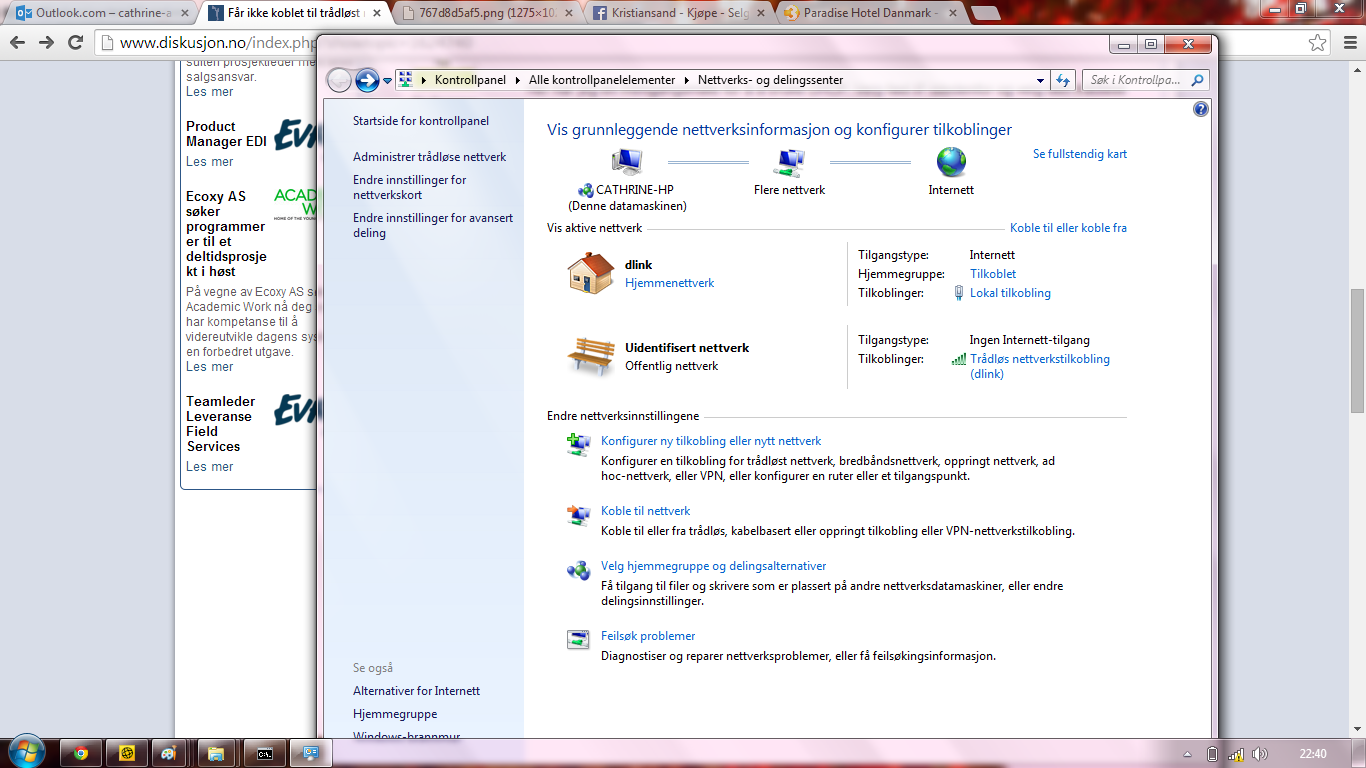Show hidden tray icons arrow
The image size is (1366, 768).
1187,754
